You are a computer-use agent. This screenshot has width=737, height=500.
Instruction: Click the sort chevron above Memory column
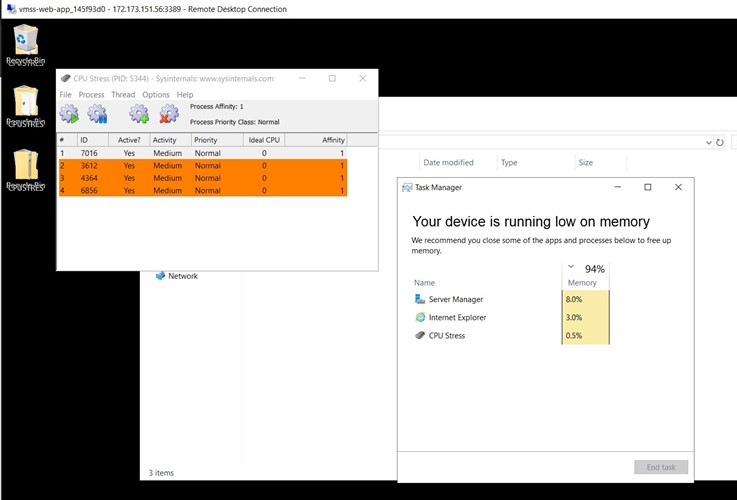click(x=571, y=266)
